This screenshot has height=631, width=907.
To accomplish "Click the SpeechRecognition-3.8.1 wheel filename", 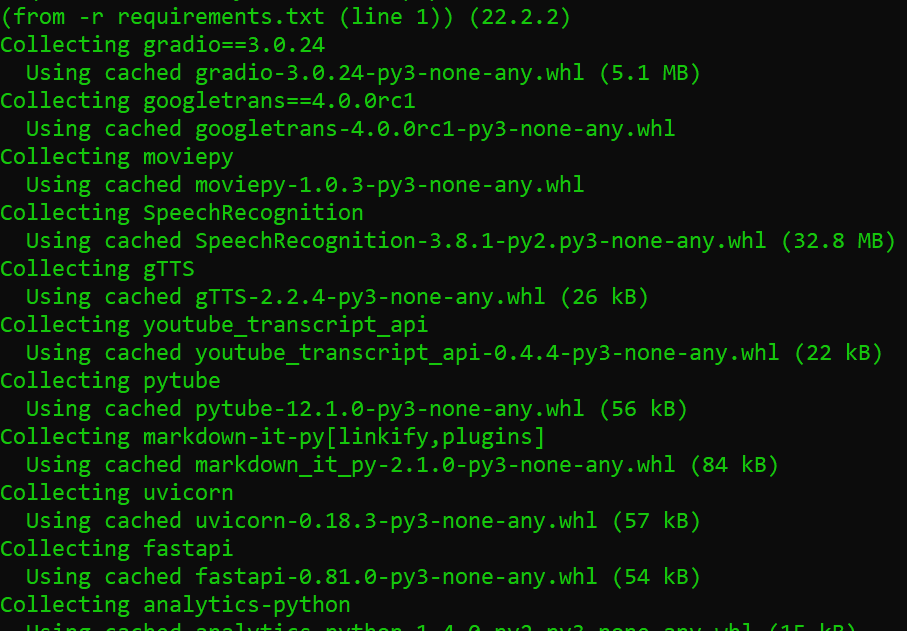I will pyautogui.click(x=480, y=241).
